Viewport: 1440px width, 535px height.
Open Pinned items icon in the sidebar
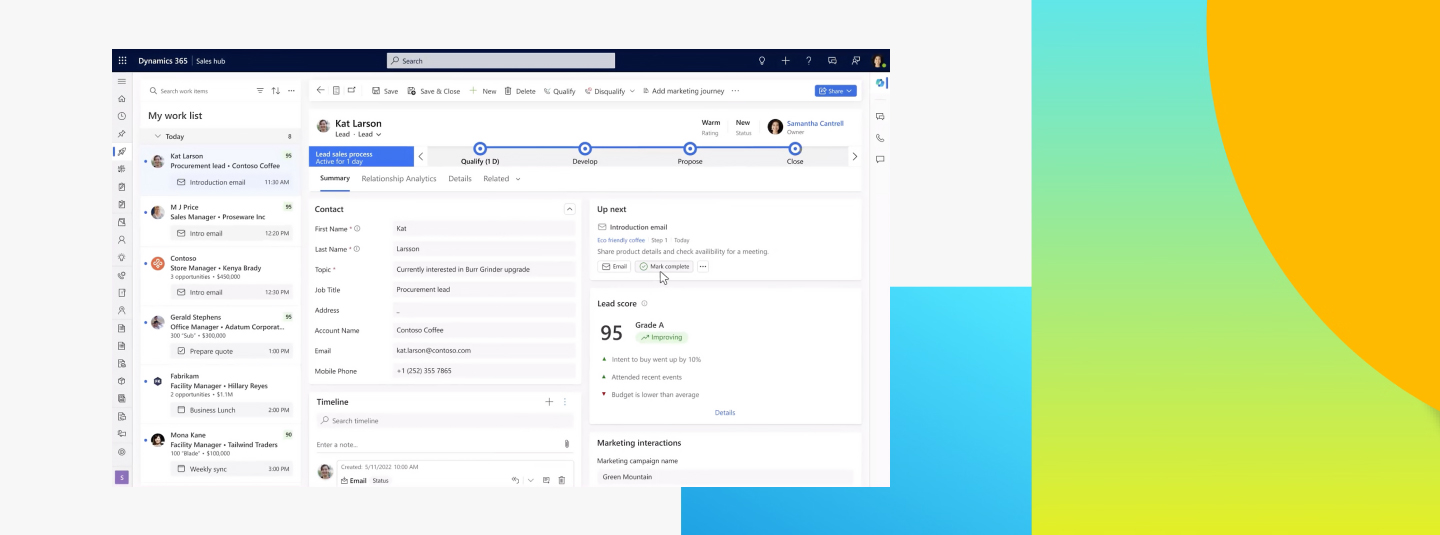pos(122,134)
